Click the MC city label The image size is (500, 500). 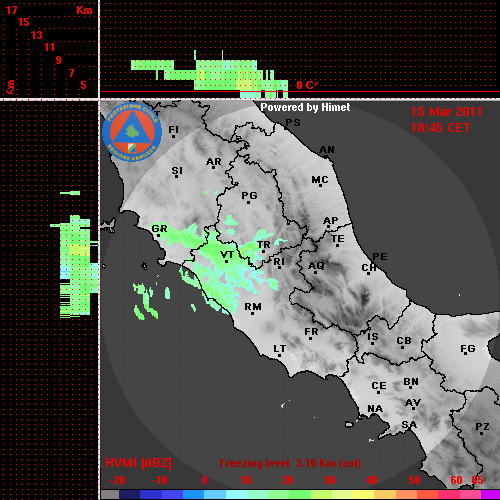click(x=320, y=180)
